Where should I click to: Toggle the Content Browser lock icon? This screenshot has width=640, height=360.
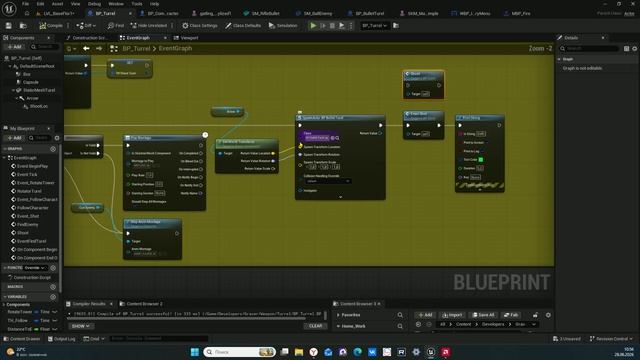coord(535,315)
